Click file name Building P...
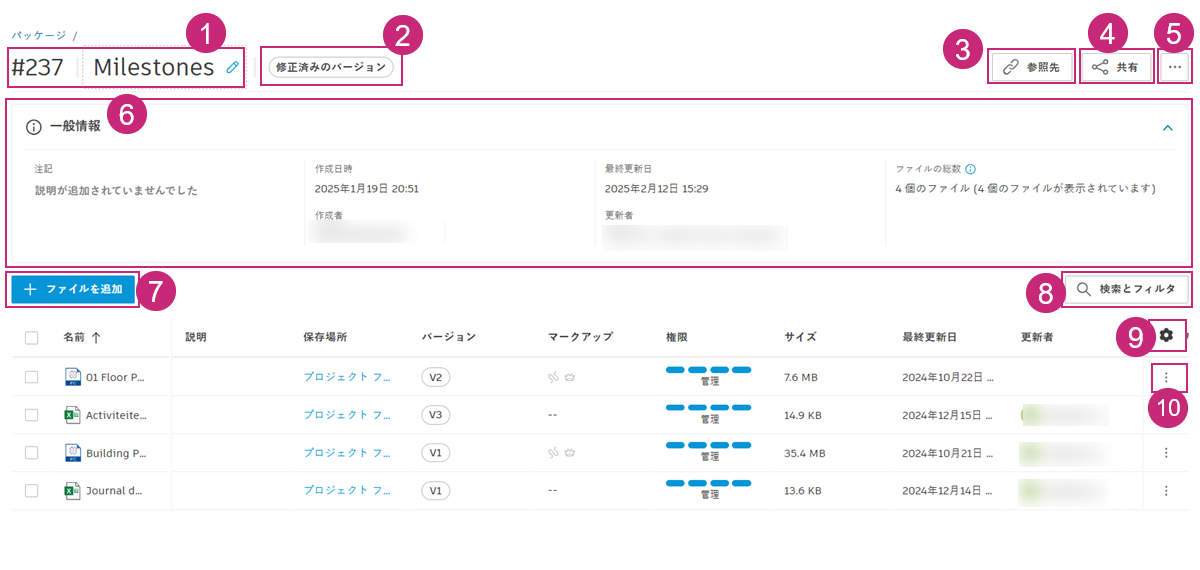 116,453
